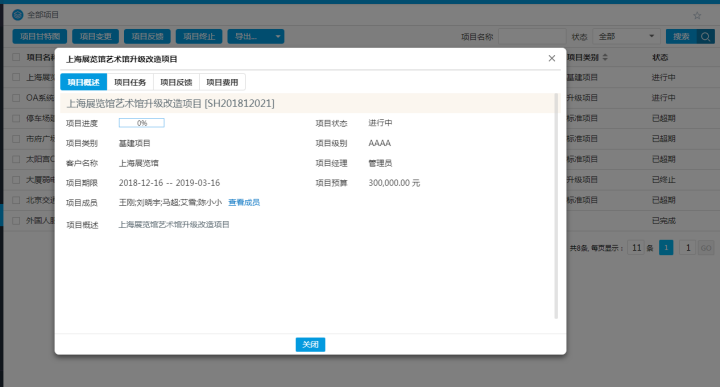Click the 项目甘特图 button
The width and height of the screenshot is (720, 388).
pyautogui.click(x=40, y=36)
